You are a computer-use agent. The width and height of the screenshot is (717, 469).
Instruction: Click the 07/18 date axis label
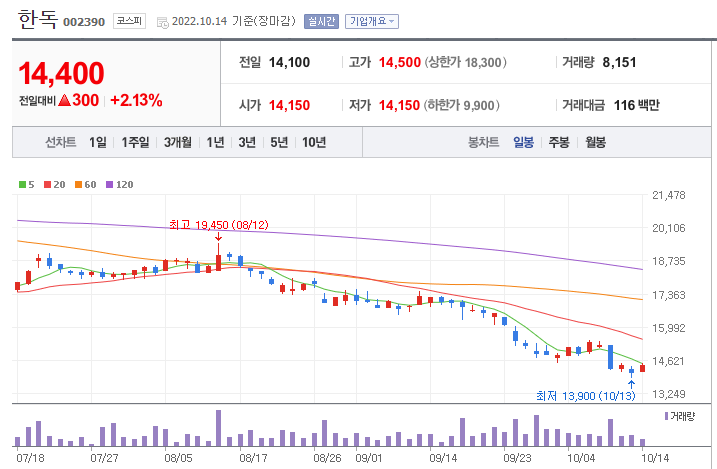30,458
